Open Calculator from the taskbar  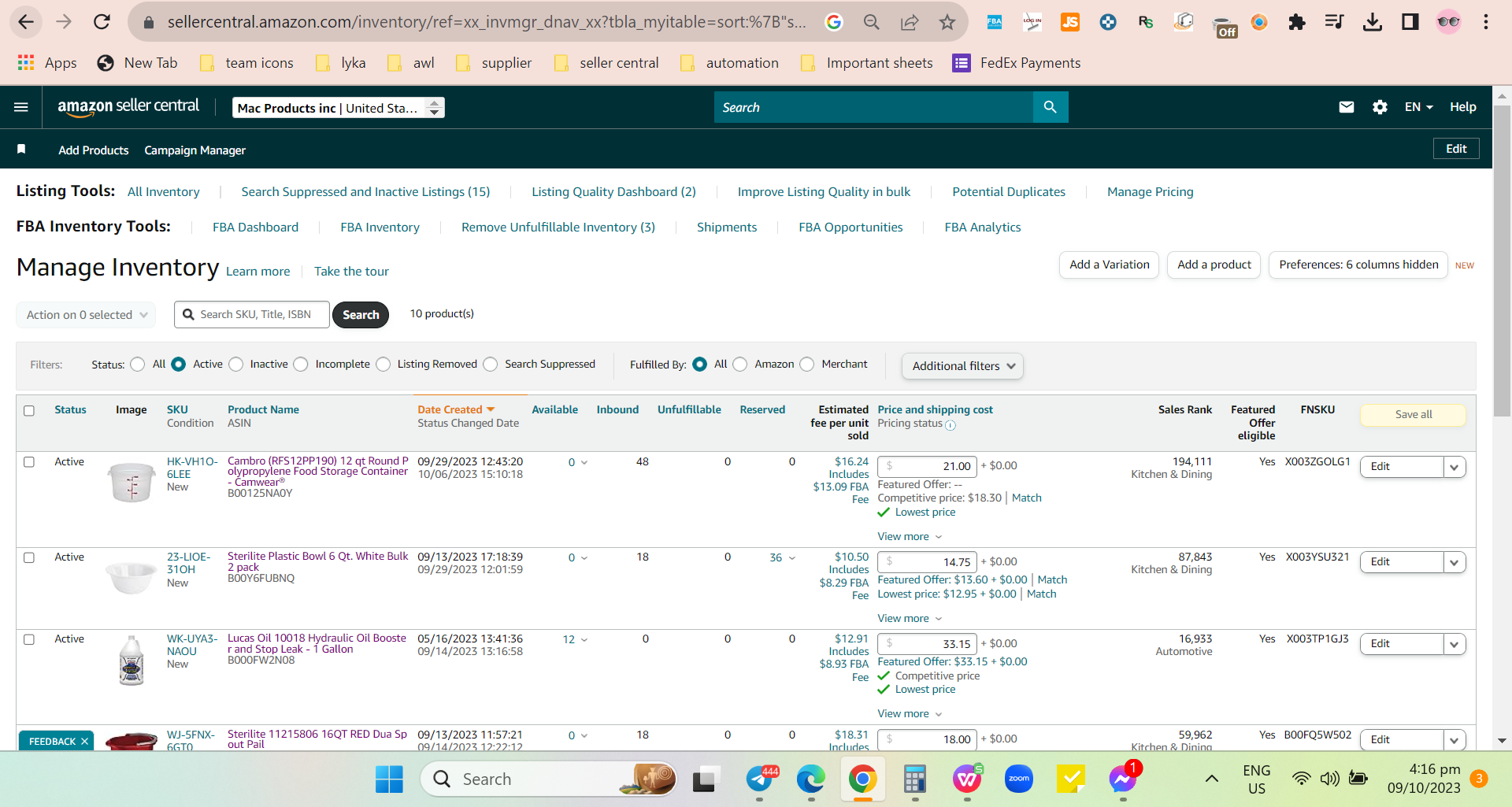coord(914,779)
